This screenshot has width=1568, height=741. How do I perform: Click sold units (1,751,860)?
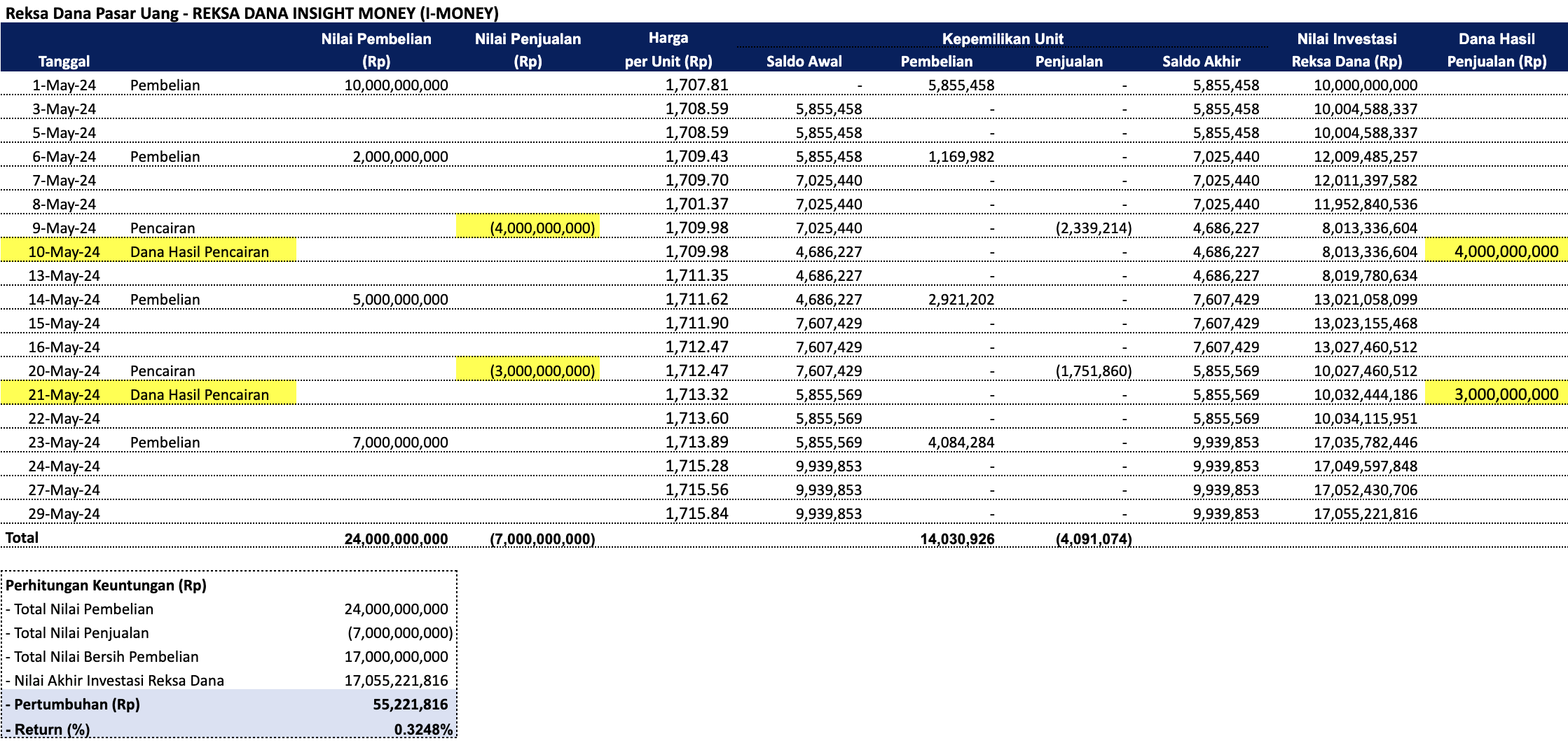[1094, 371]
